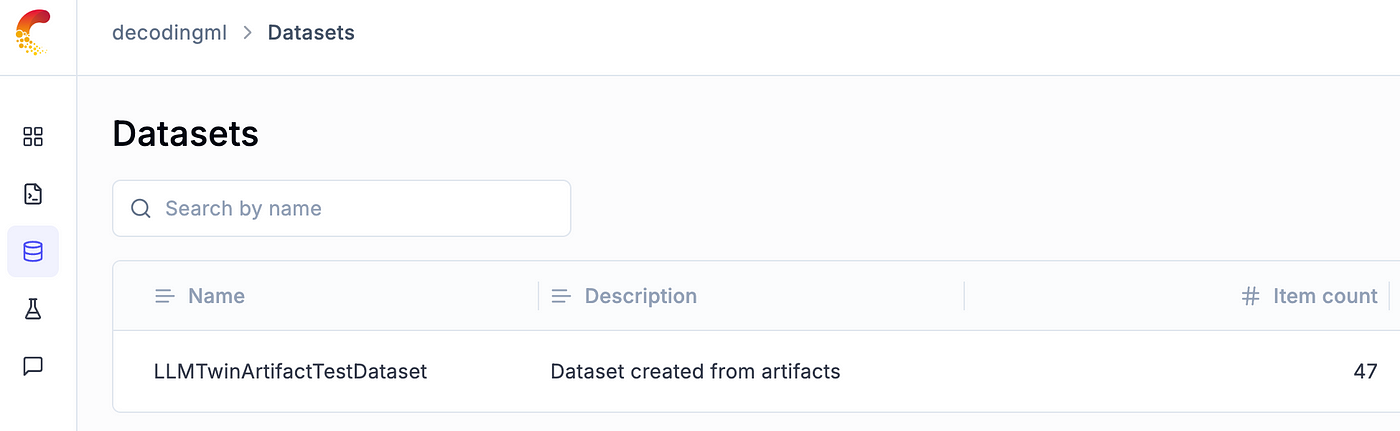Open the Experiments flask sidebar icon
Image resolution: width=1400 pixels, height=431 pixels.
tap(33, 309)
